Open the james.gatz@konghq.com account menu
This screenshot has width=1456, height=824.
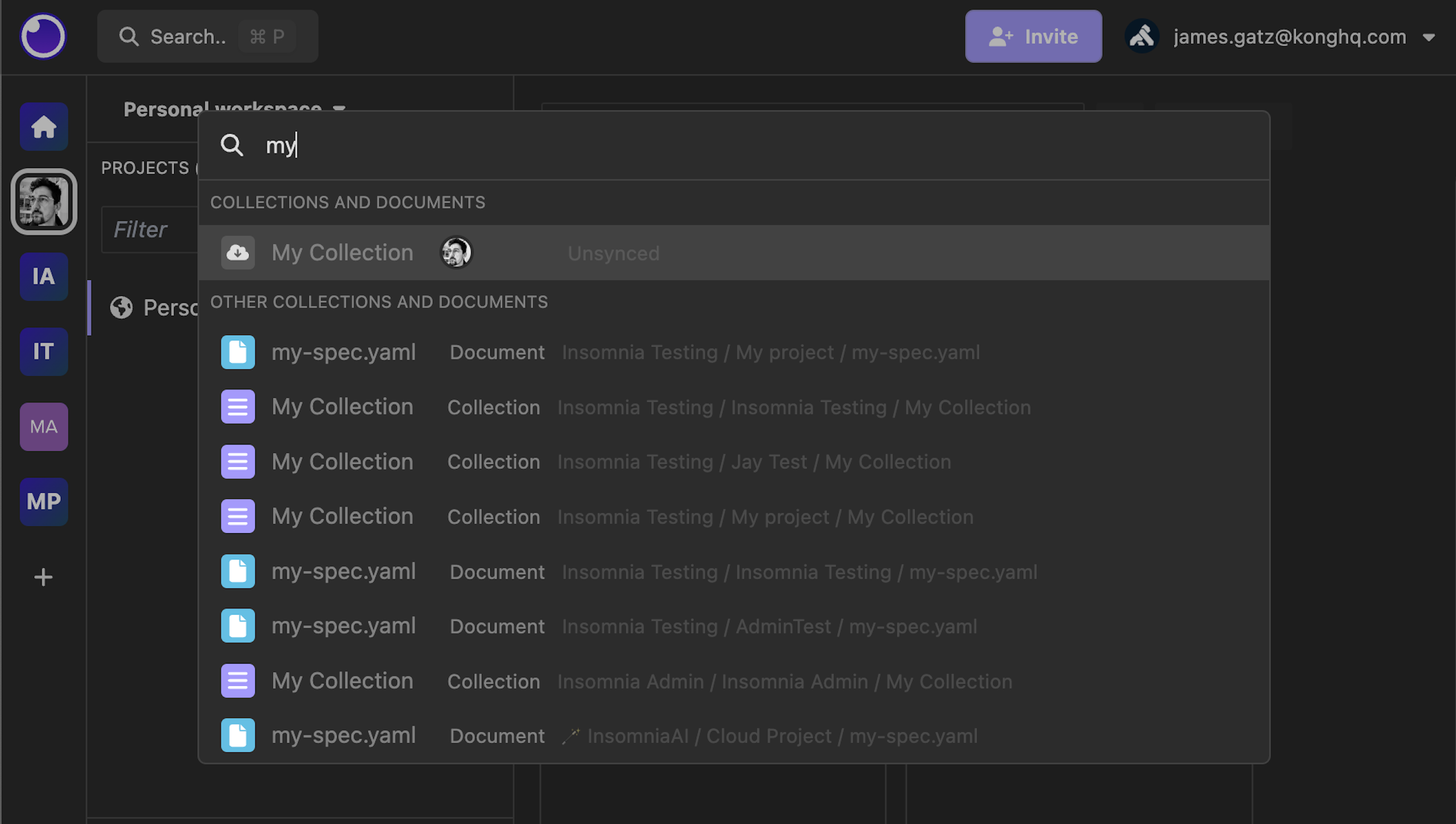tap(1289, 37)
